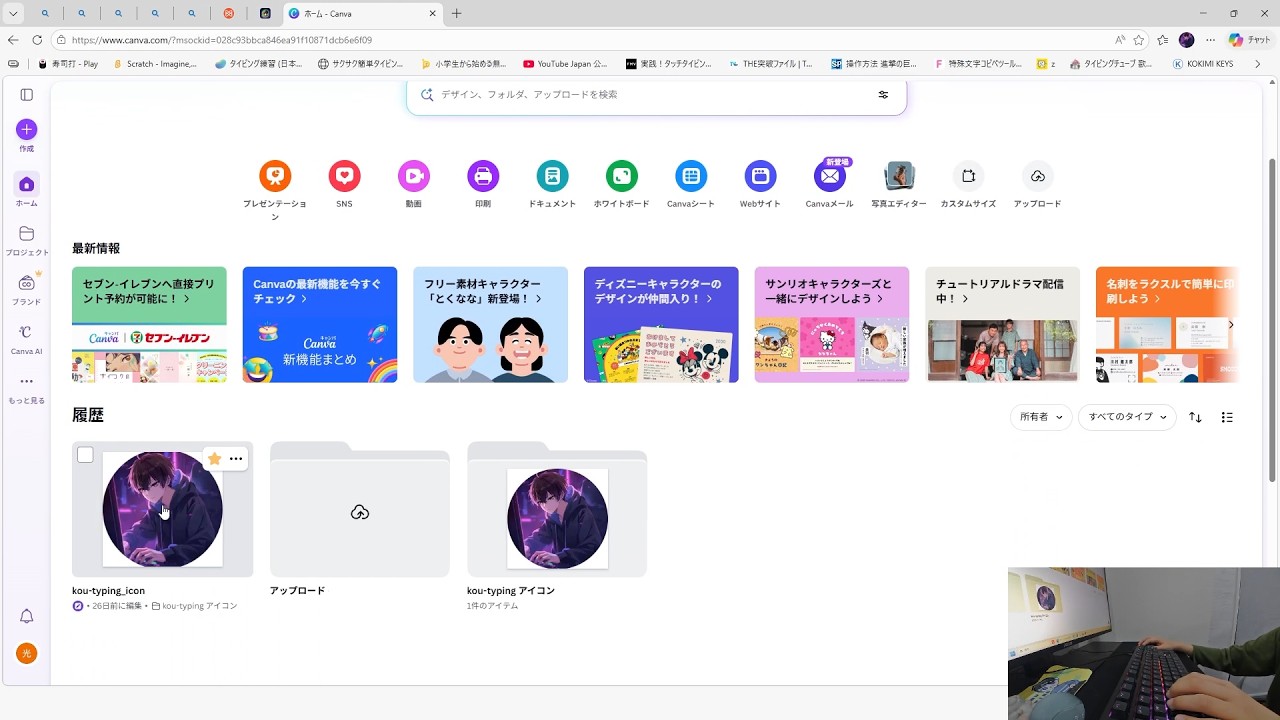Click the purple 作成 plus button

tap(27, 129)
